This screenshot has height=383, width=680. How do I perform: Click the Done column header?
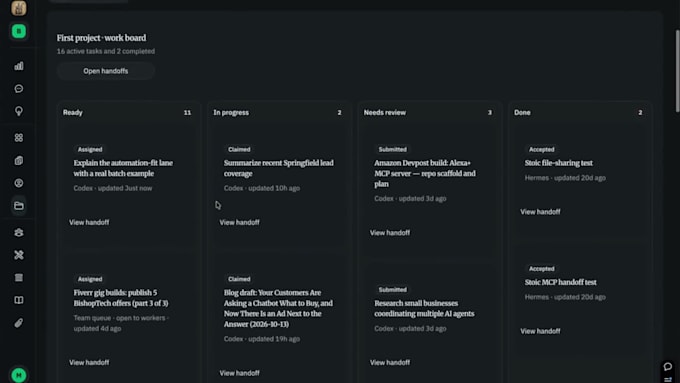click(522, 112)
